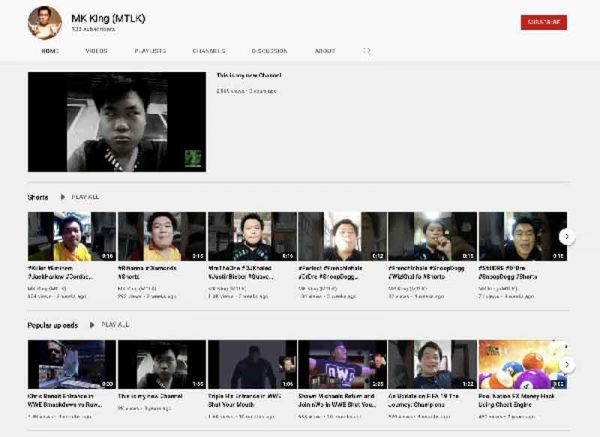
Task: Open the Chris Benoit Entrance video thumbnail
Action: point(72,364)
